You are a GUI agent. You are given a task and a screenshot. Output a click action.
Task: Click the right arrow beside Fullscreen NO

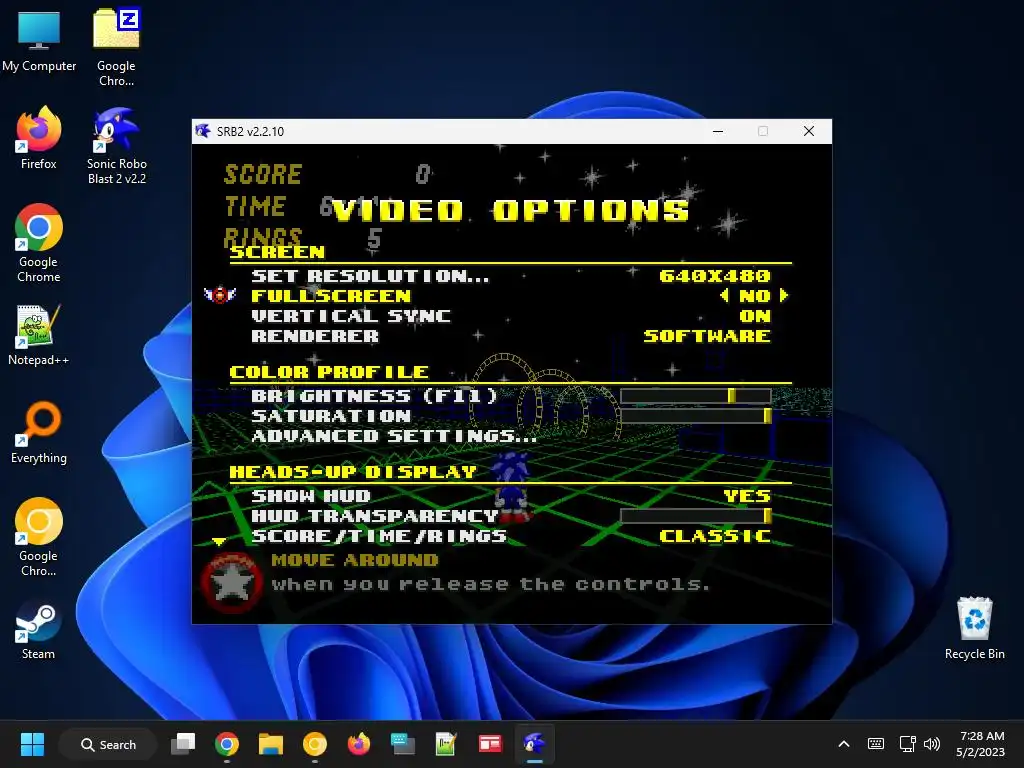(x=784, y=295)
